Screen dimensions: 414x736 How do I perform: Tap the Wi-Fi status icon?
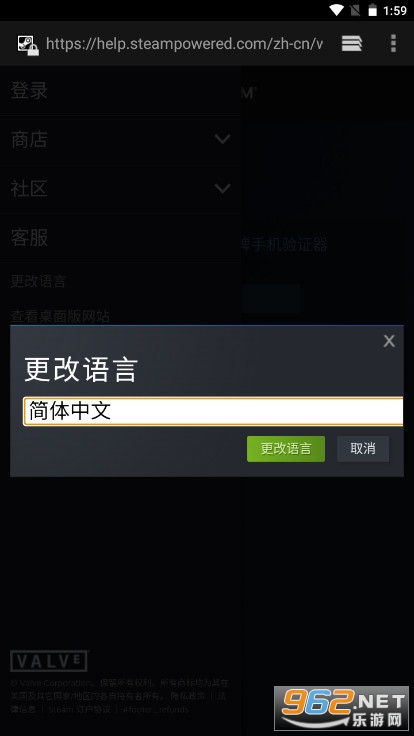(x=337, y=10)
